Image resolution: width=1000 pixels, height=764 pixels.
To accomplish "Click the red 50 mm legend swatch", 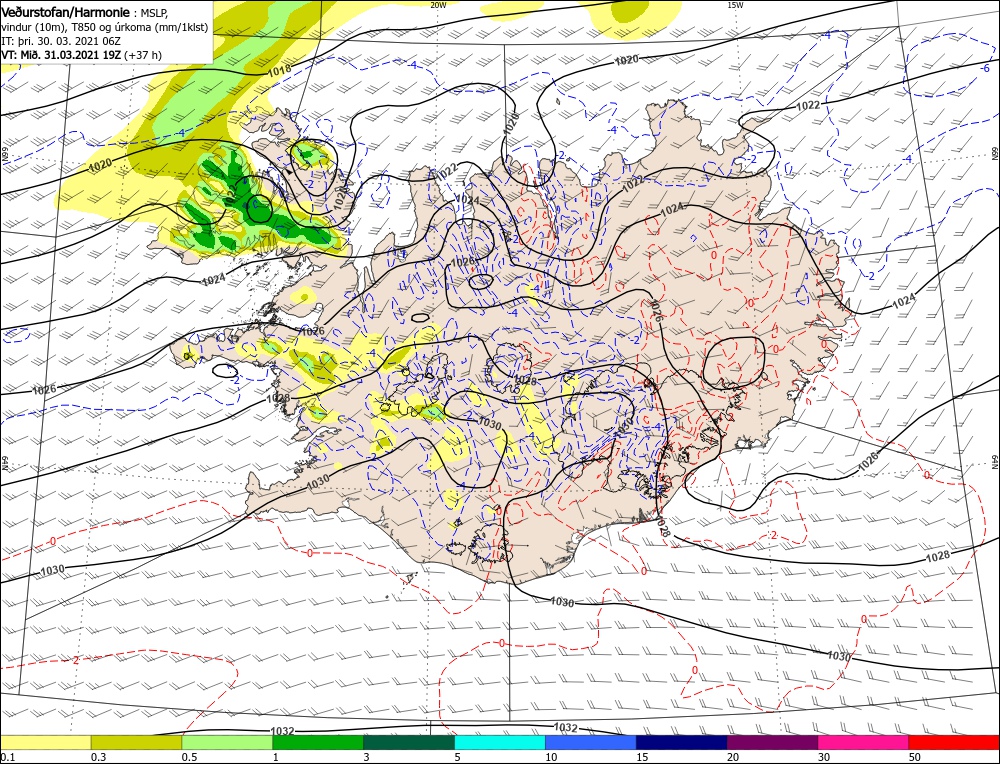I will 954,742.
